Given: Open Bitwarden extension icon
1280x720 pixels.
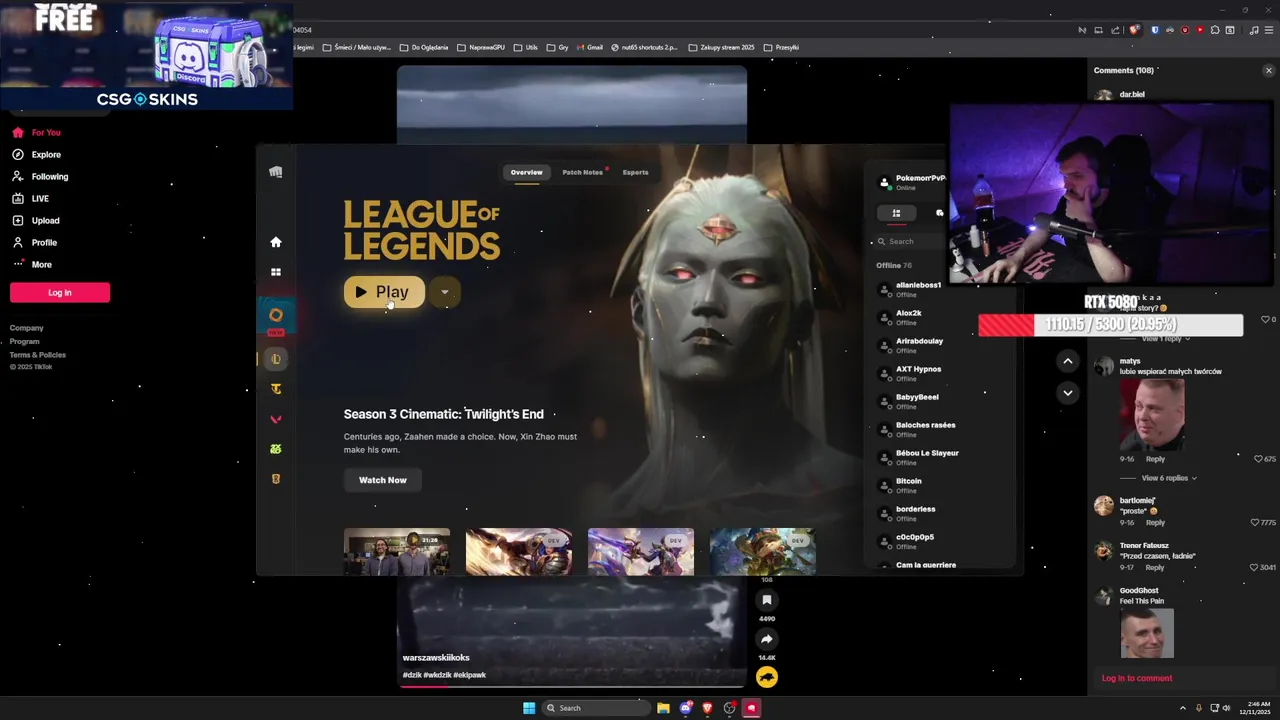Looking at the screenshot, I should click(x=1155, y=30).
